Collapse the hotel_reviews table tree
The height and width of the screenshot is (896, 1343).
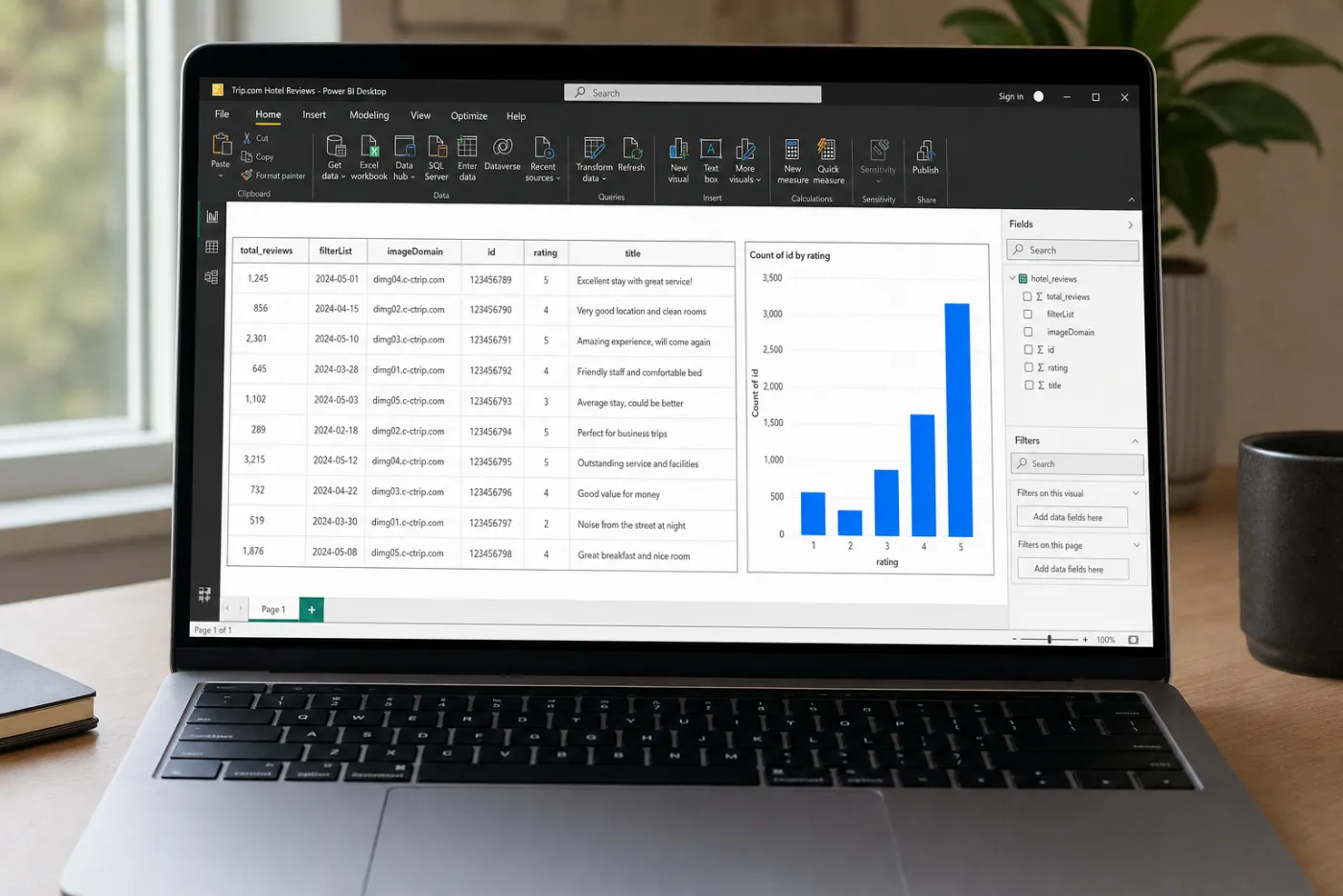coord(1012,278)
